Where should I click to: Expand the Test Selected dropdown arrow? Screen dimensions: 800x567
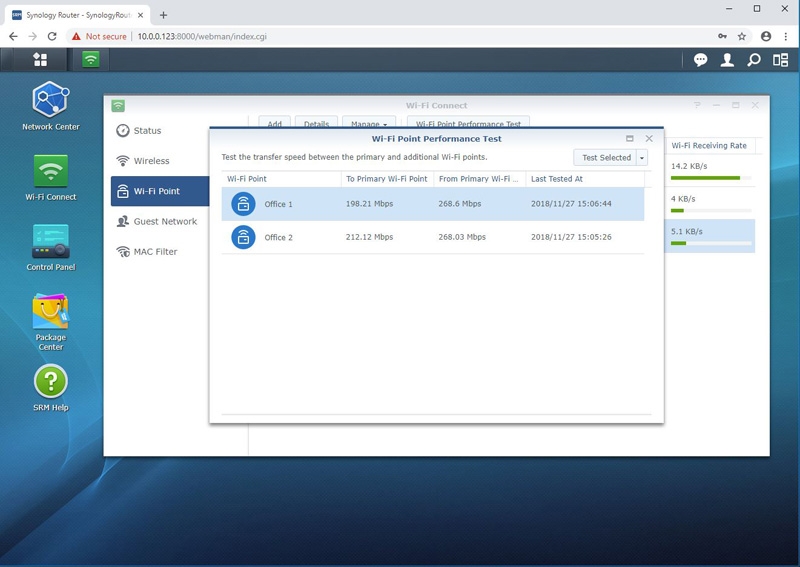(642, 158)
